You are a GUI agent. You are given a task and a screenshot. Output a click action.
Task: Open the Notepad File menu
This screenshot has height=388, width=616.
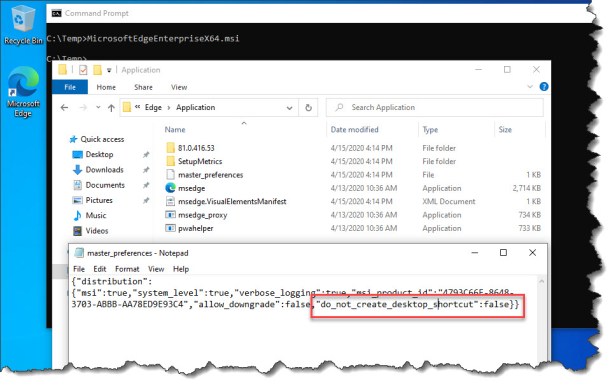pos(79,269)
